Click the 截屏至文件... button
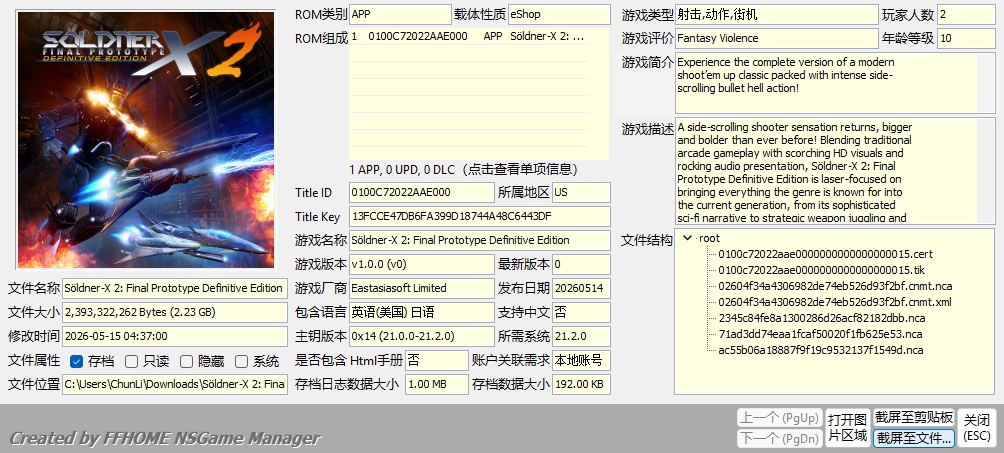 [x=914, y=438]
